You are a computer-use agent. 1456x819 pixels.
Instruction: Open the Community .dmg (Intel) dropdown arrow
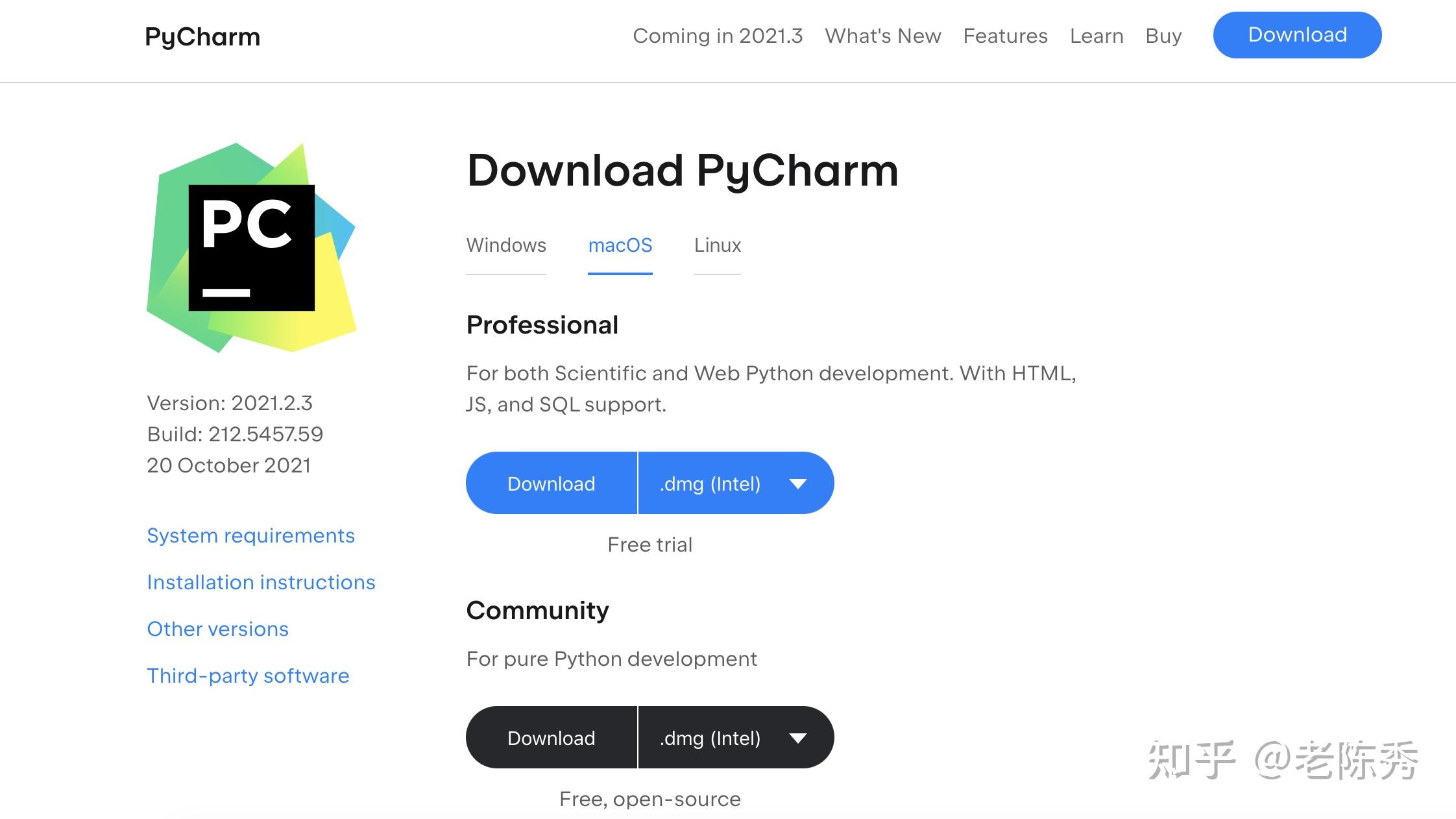coord(797,737)
